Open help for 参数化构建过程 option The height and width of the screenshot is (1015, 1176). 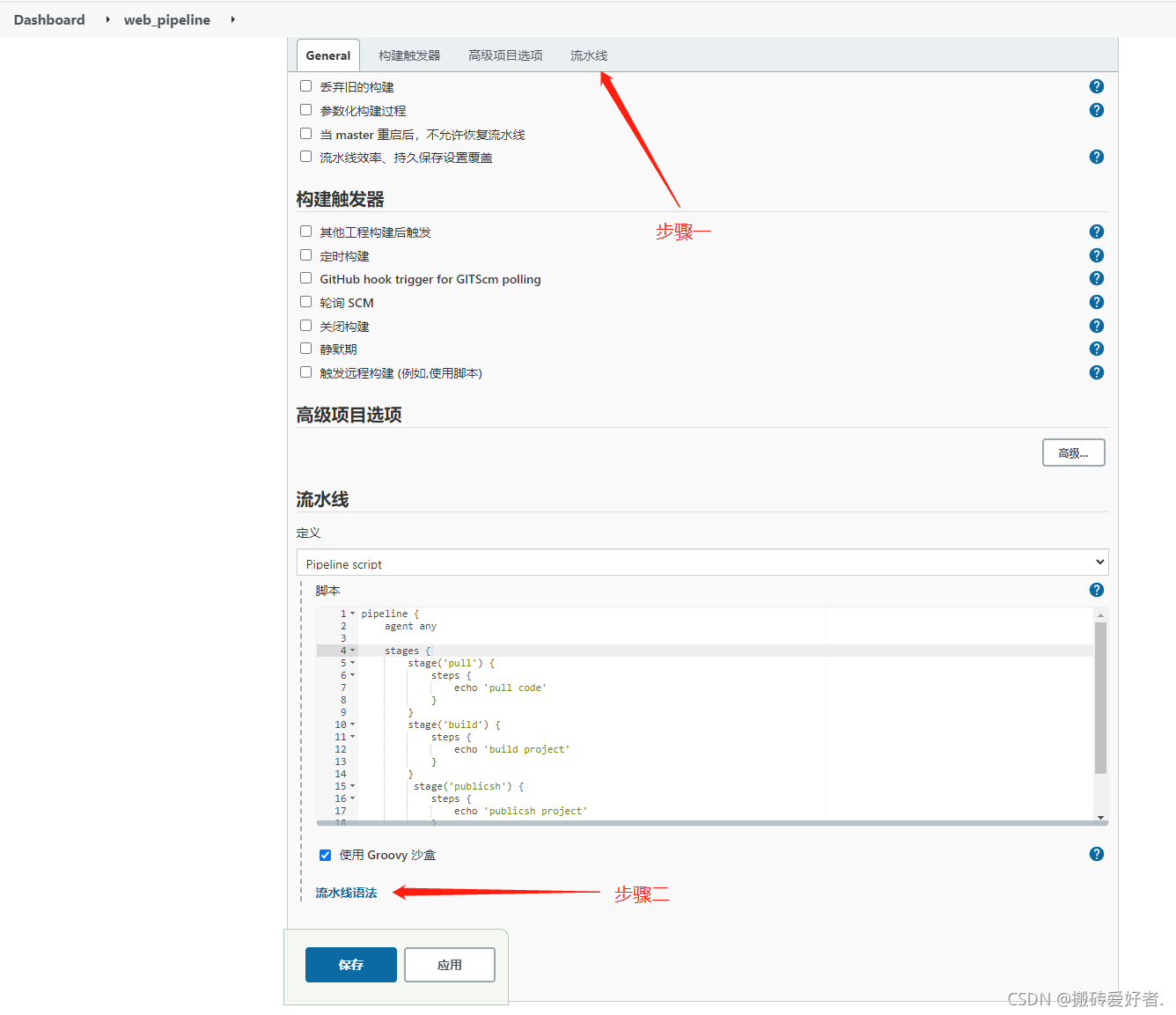pyautogui.click(x=1096, y=110)
